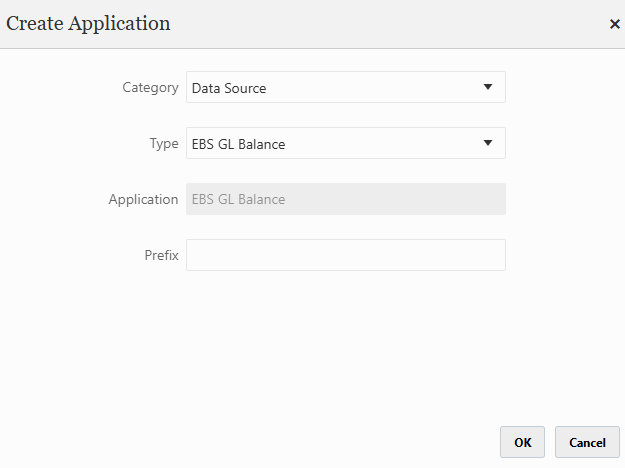Click the Type label
625x468 pixels.
click(x=164, y=144)
